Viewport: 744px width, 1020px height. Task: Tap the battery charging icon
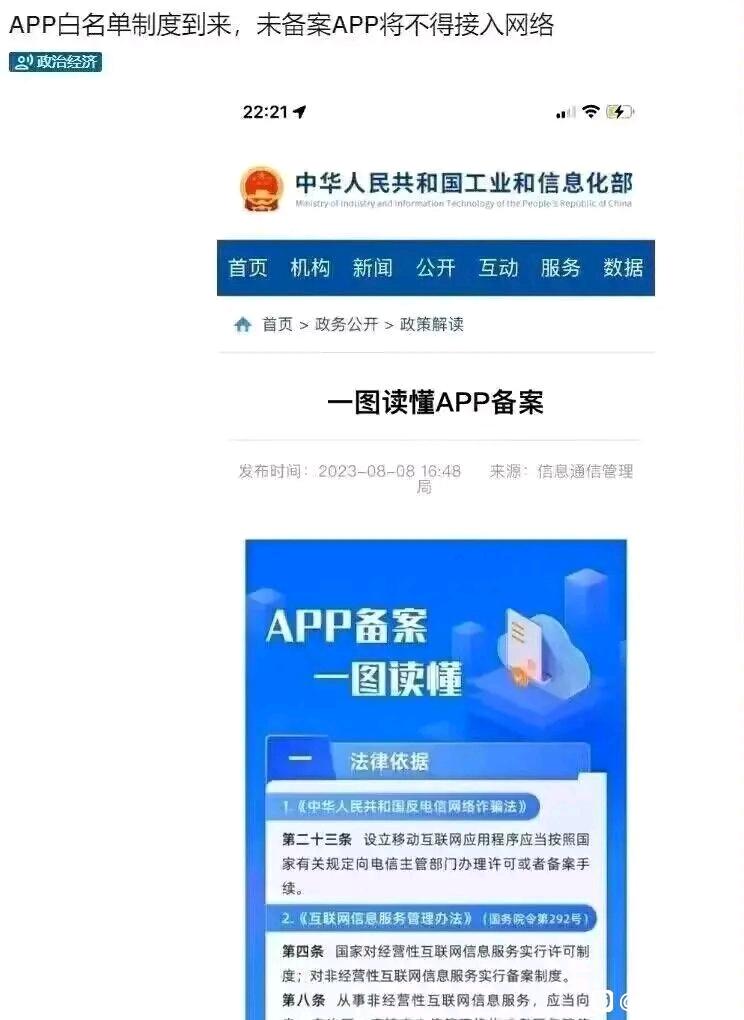620,112
